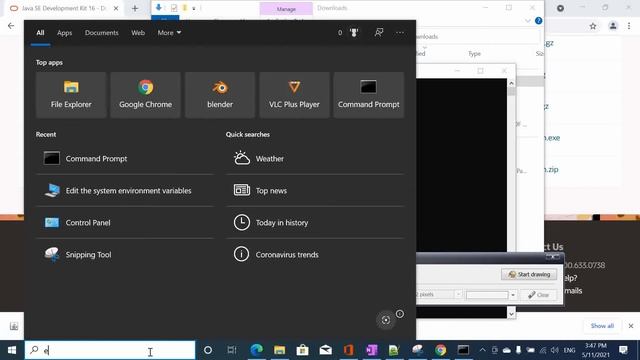Click Show all in Chrome downloads bar
640x360 pixels.
pyautogui.click(x=602, y=326)
